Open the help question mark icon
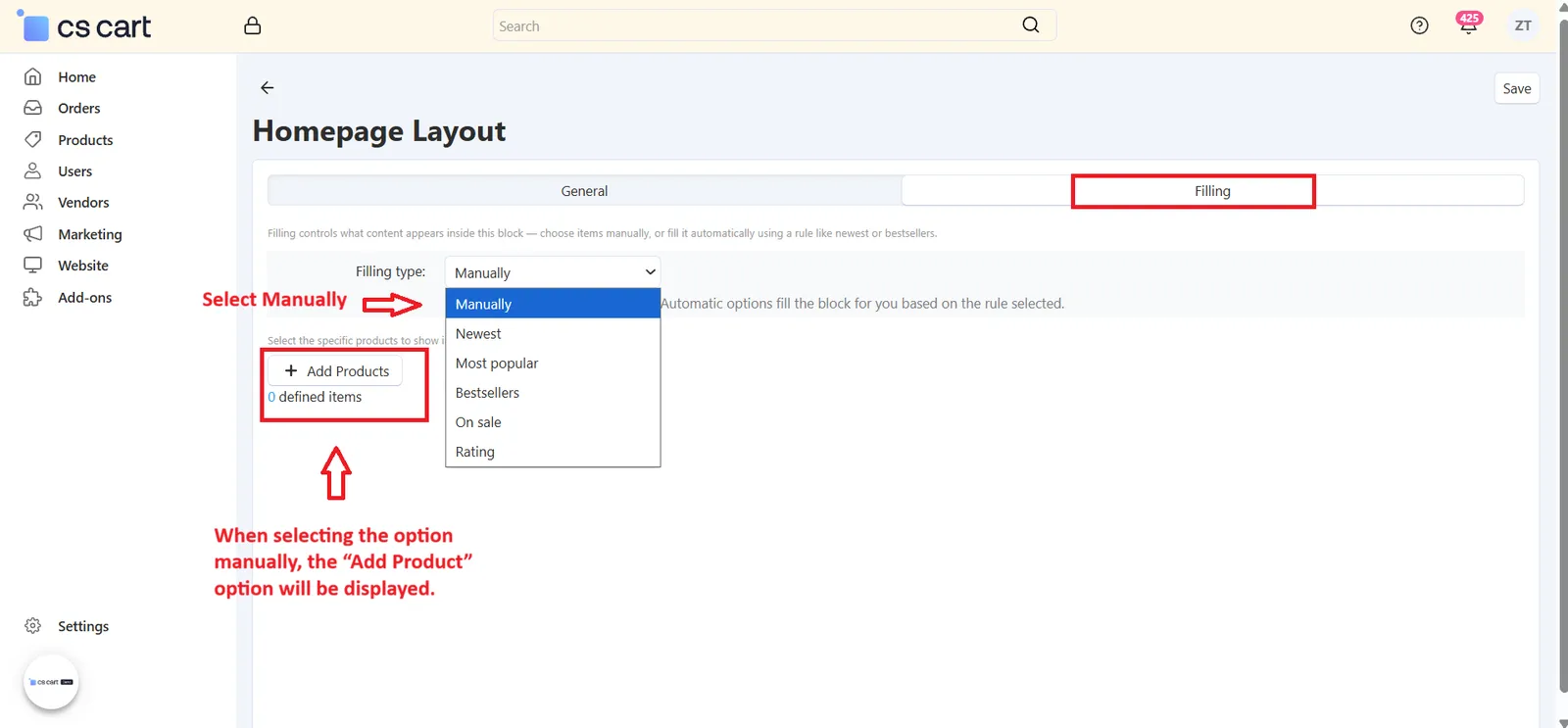The width and height of the screenshot is (1568, 728). tap(1419, 25)
